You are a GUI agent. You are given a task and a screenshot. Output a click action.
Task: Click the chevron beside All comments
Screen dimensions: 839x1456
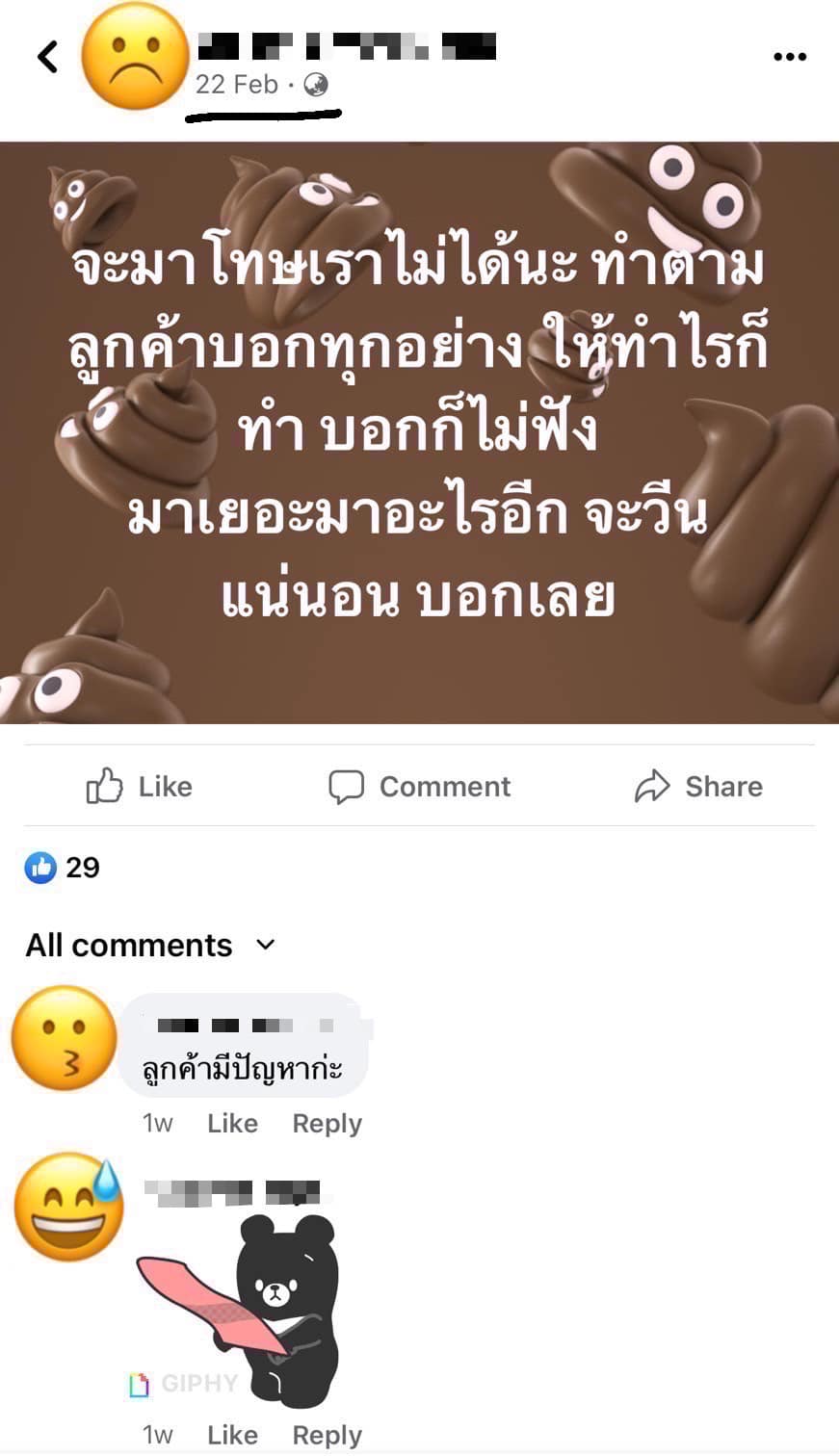[x=266, y=945]
